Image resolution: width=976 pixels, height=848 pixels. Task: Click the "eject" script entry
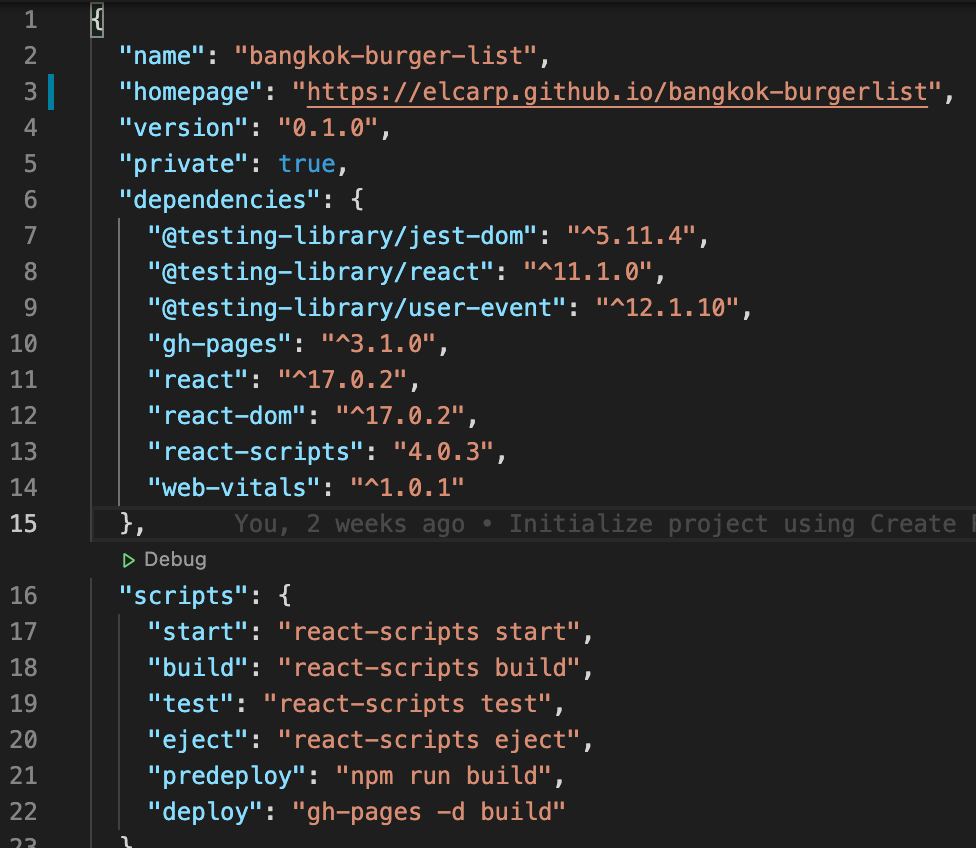pyautogui.click(x=197, y=739)
